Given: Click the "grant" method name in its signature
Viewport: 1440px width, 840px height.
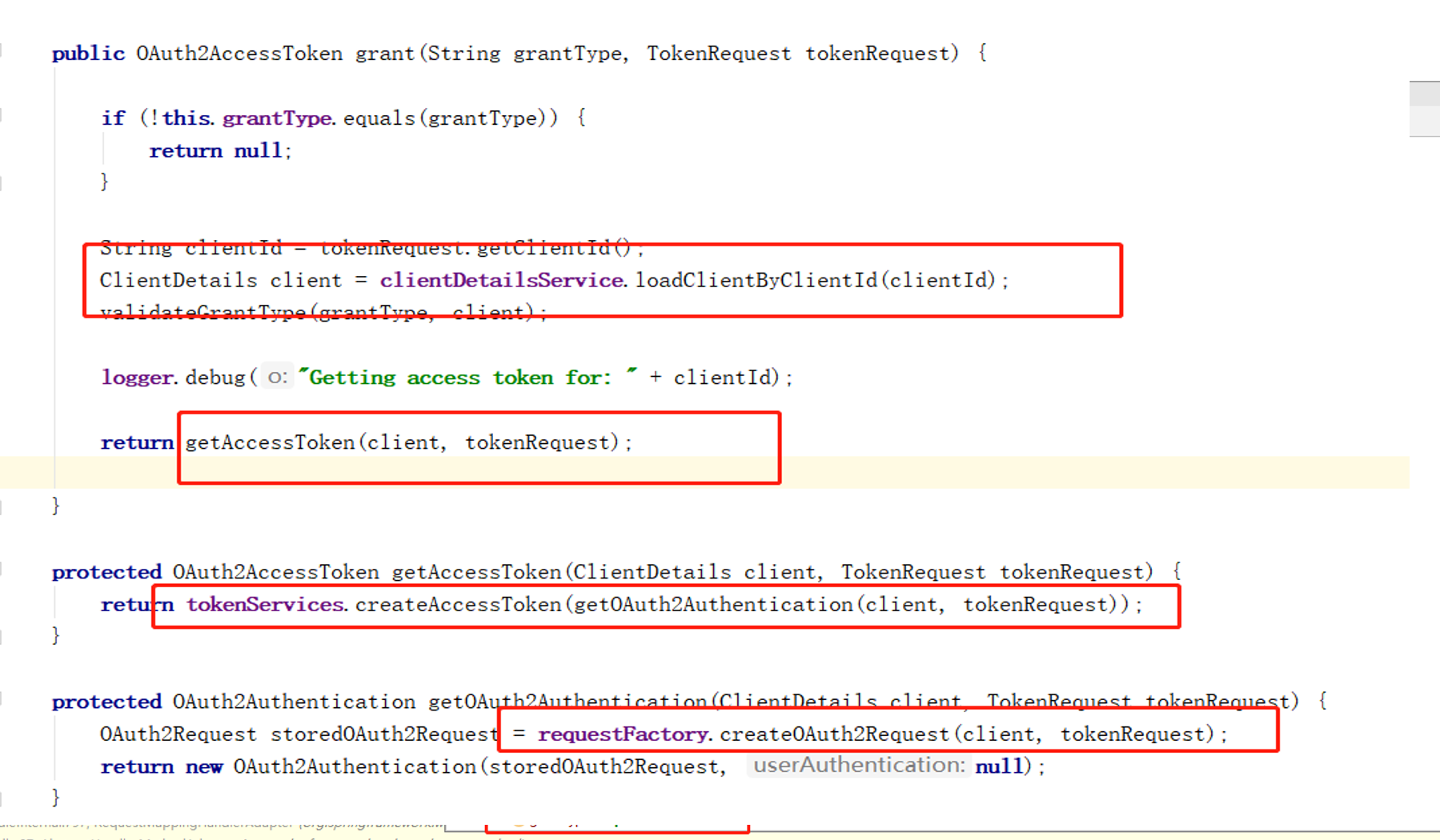Looking at the screenshot, I should [x=384, y=54].
